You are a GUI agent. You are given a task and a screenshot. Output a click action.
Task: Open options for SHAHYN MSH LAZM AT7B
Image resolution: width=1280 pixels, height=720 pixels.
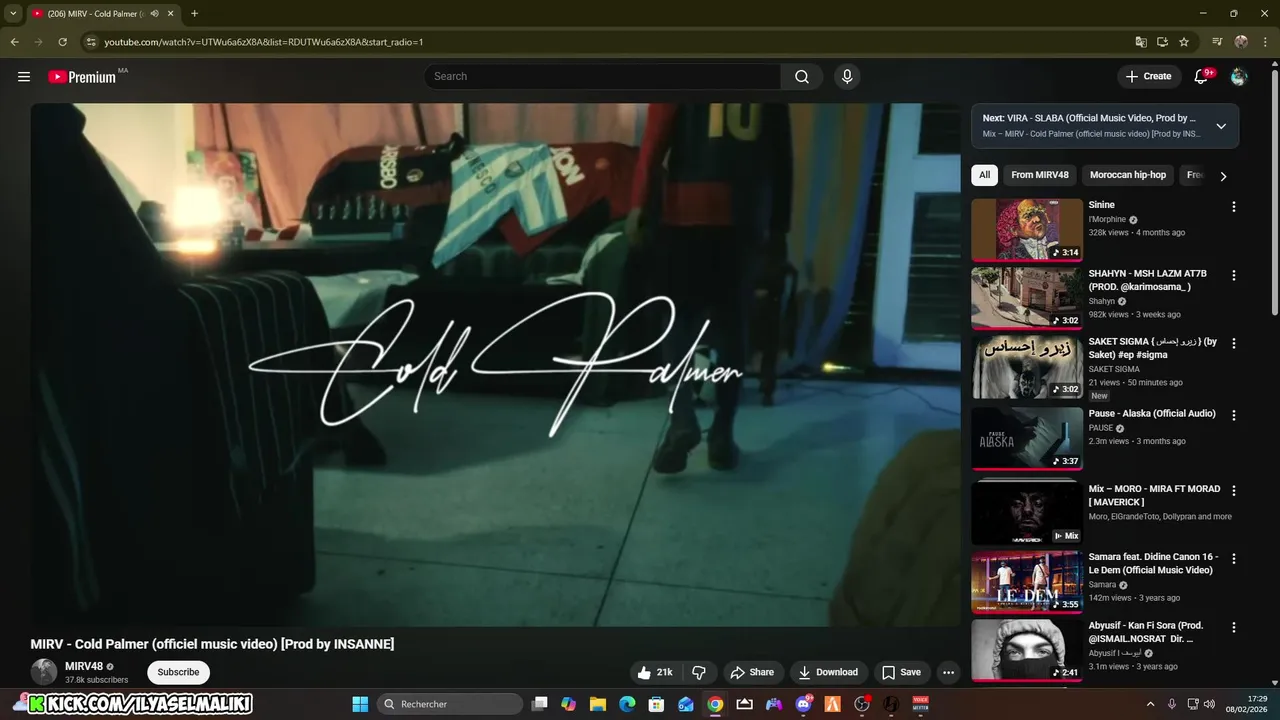click(1233, 275)
